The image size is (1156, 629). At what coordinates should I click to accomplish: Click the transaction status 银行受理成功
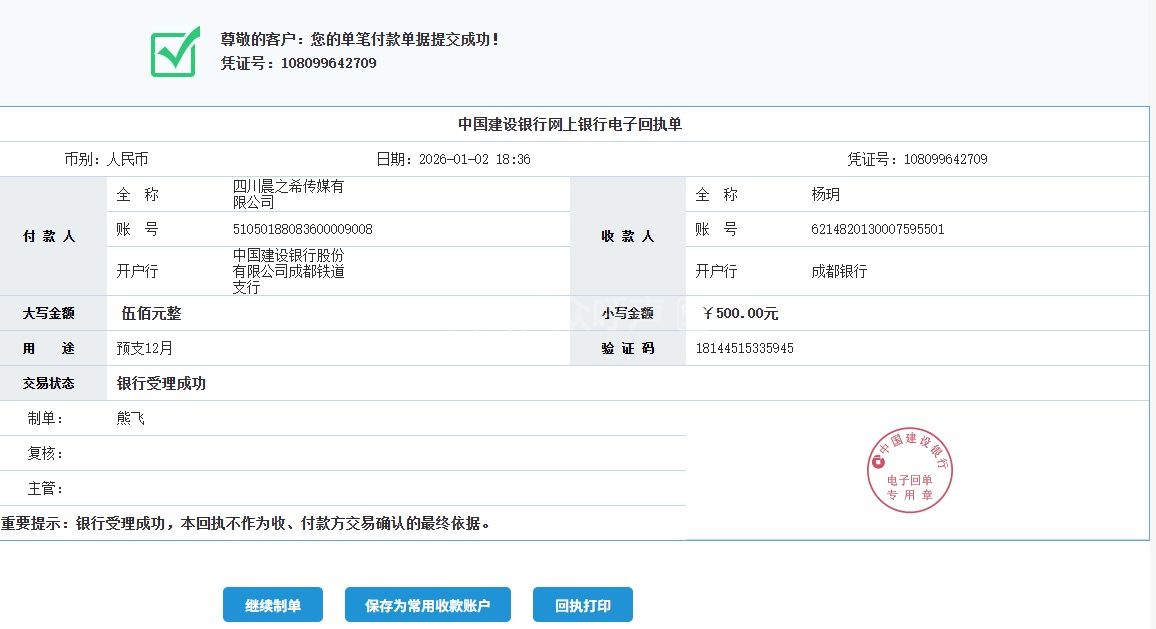click(x=161, y=383)
